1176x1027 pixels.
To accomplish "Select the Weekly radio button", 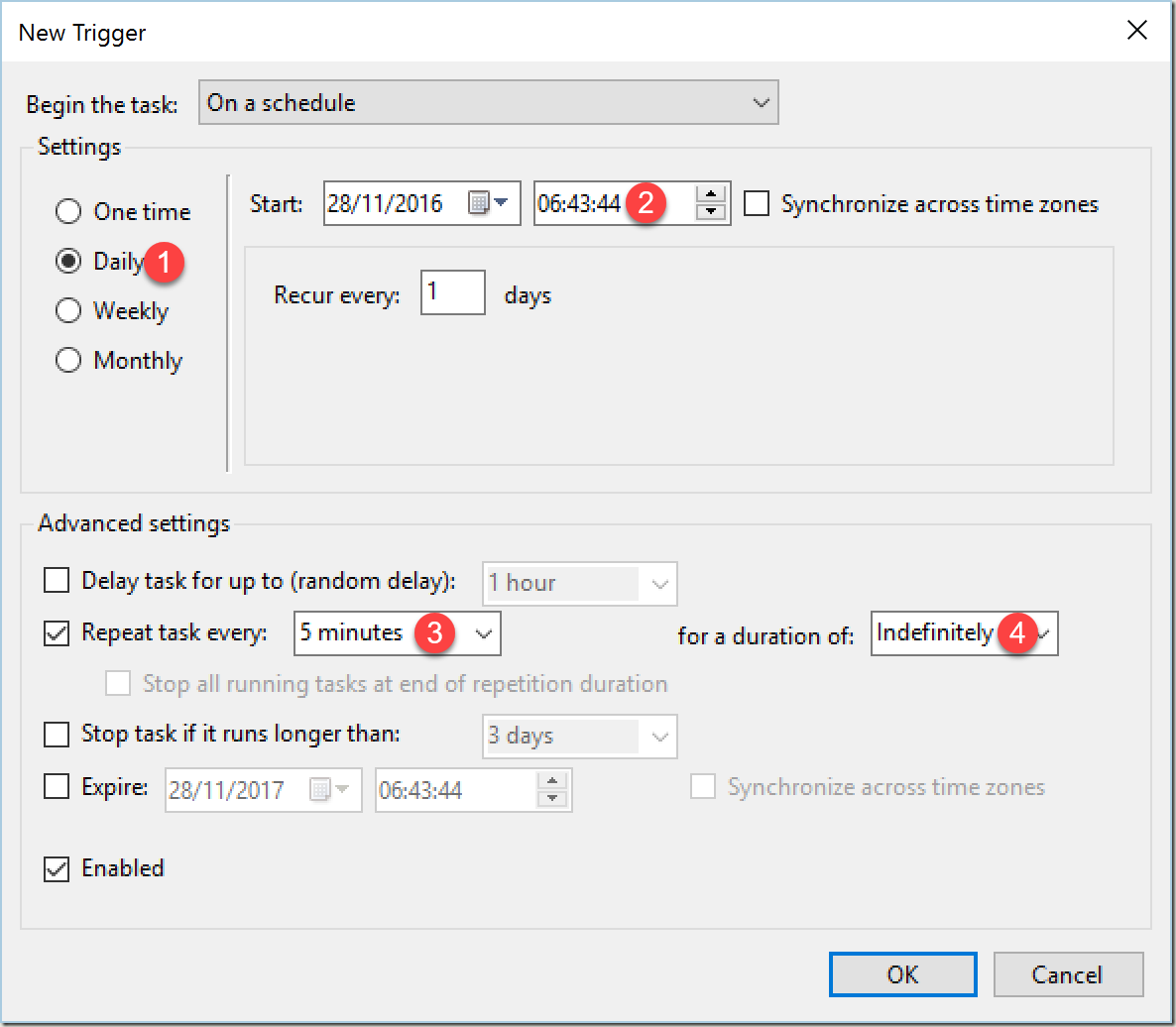I will click(68, 310).
